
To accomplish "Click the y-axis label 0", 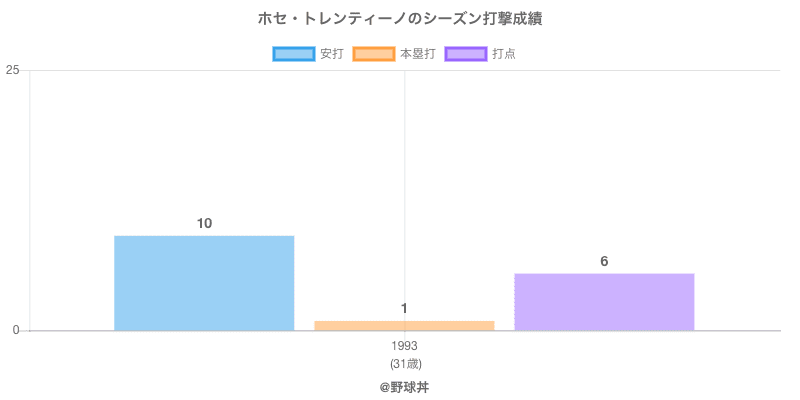I will click(x=17, y=330).
